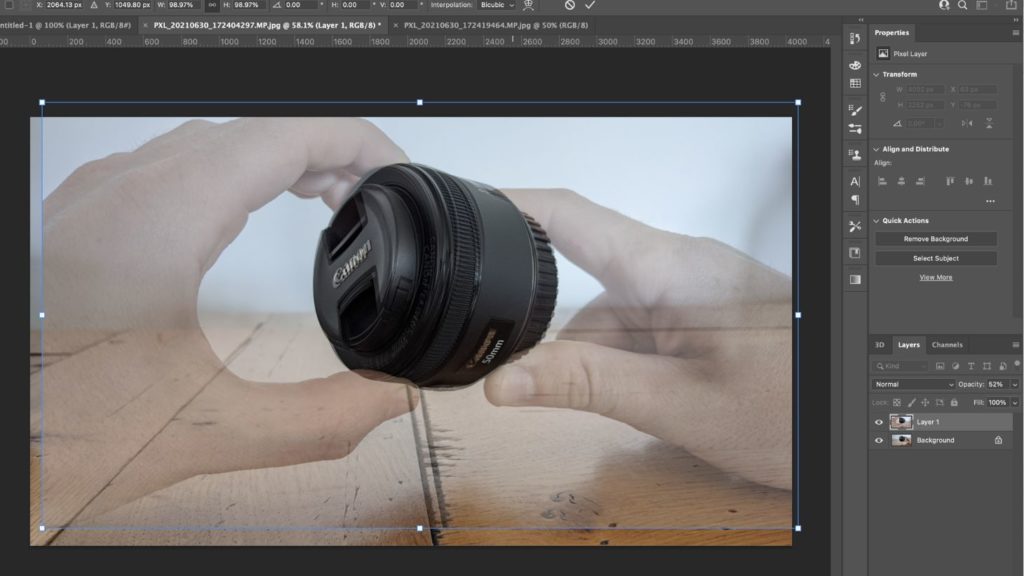This screenshot has height=576, width=1024.
Task: Open the Swatches panel grid icon
Action: coord(855,84)
